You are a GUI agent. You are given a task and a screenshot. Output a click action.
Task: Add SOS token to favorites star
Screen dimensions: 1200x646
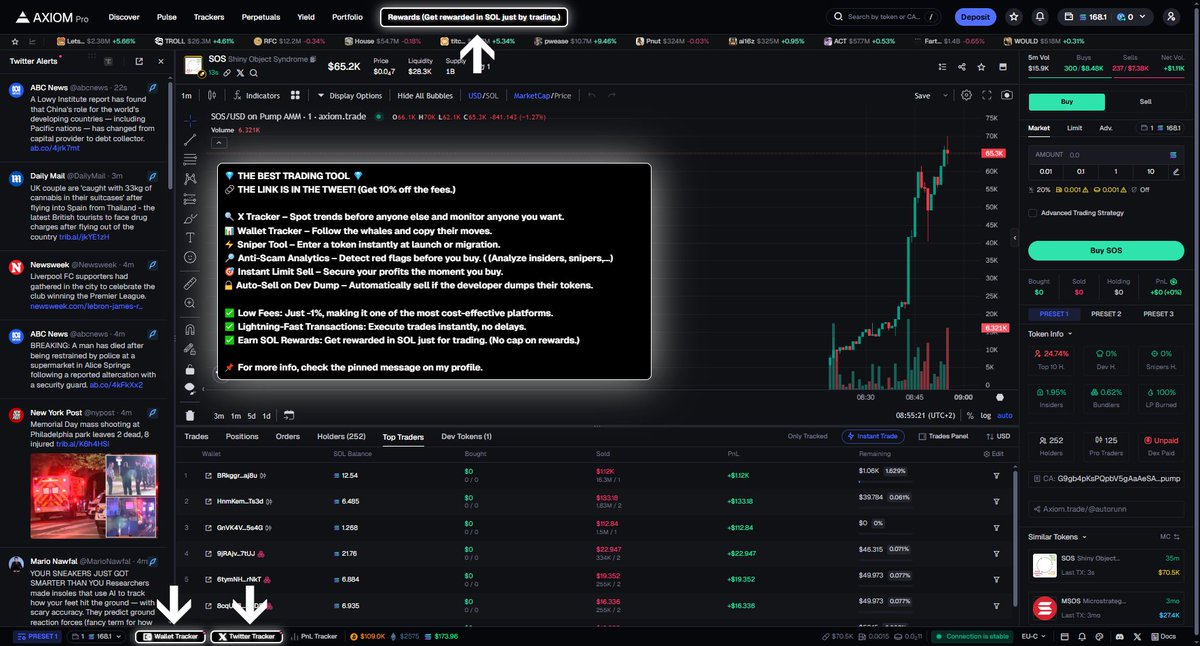pyautogui.click(x=982, y=67)
